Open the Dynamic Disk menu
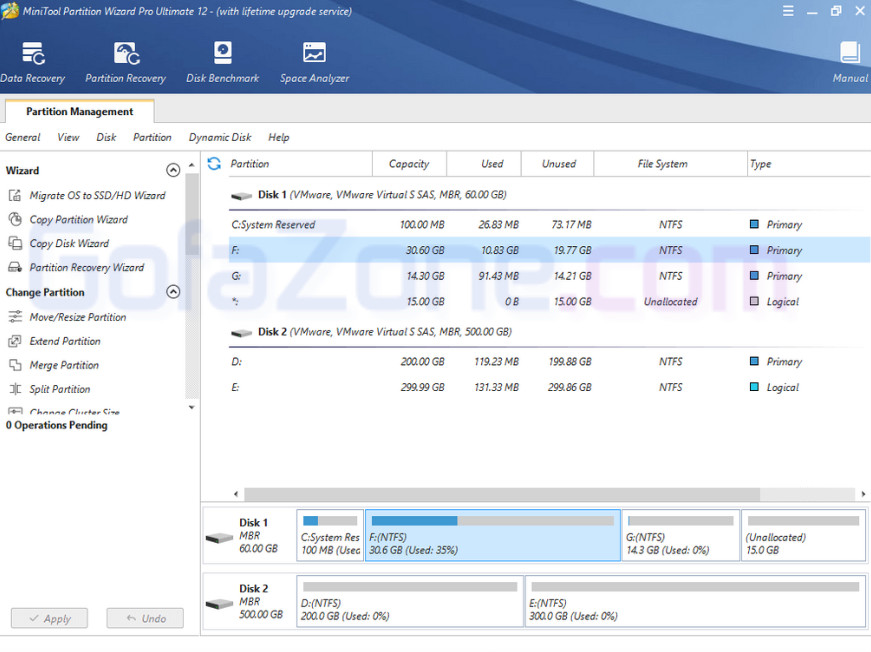Image resolution: width=871 pixels, height=652 pixels. tap(220, 138)
